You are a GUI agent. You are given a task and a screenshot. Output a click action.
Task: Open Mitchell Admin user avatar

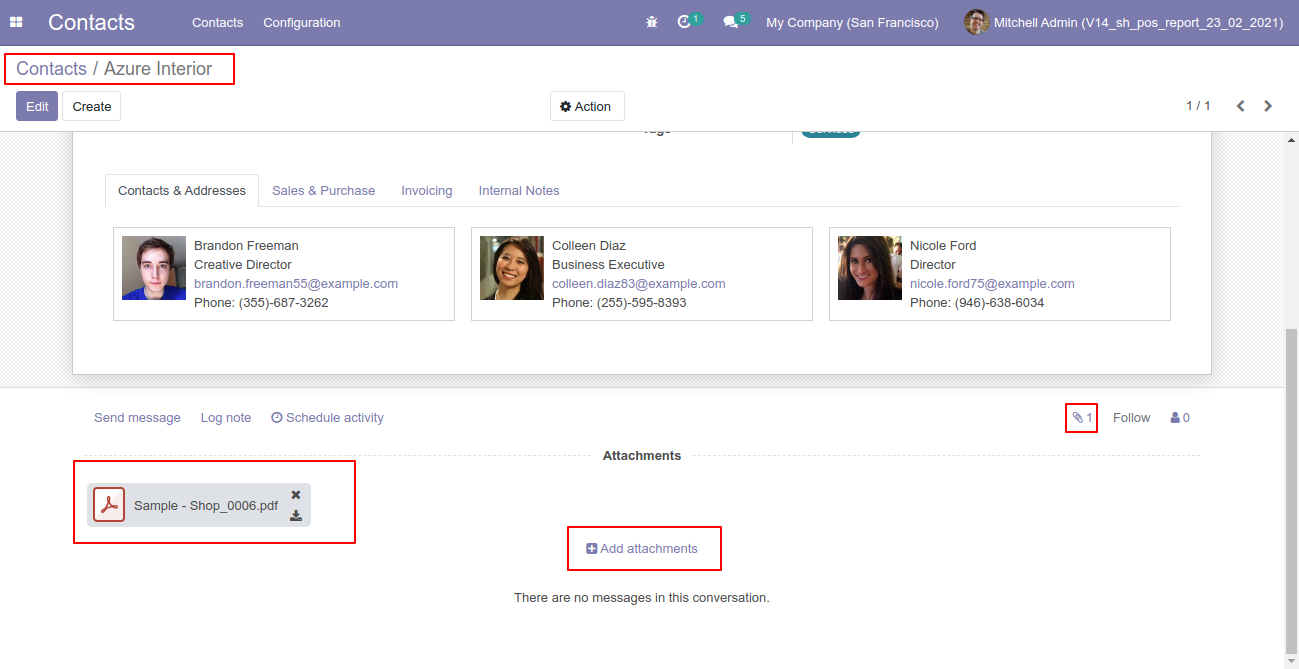[x=976, y=22]
